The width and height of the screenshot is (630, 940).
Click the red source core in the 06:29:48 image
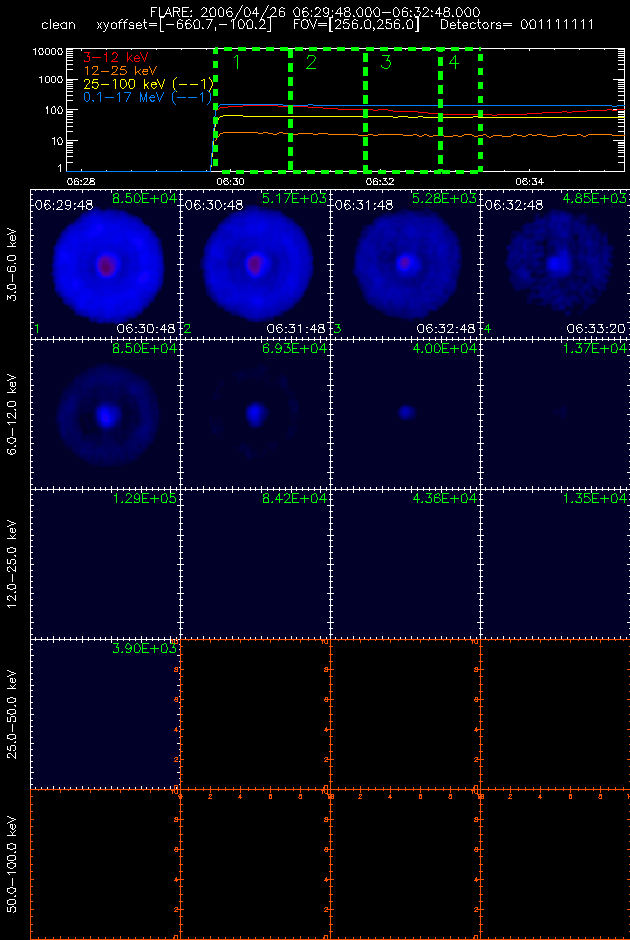(106, 264)
